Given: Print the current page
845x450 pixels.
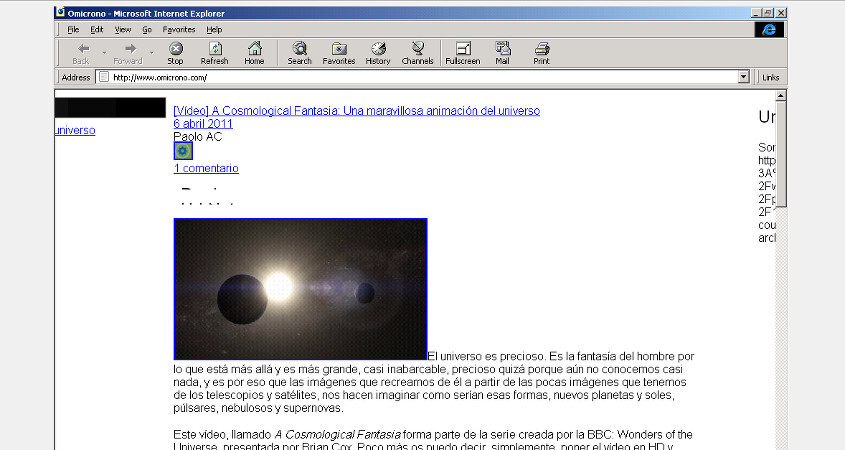Looking at the screenshot, I should pos(542,53).
